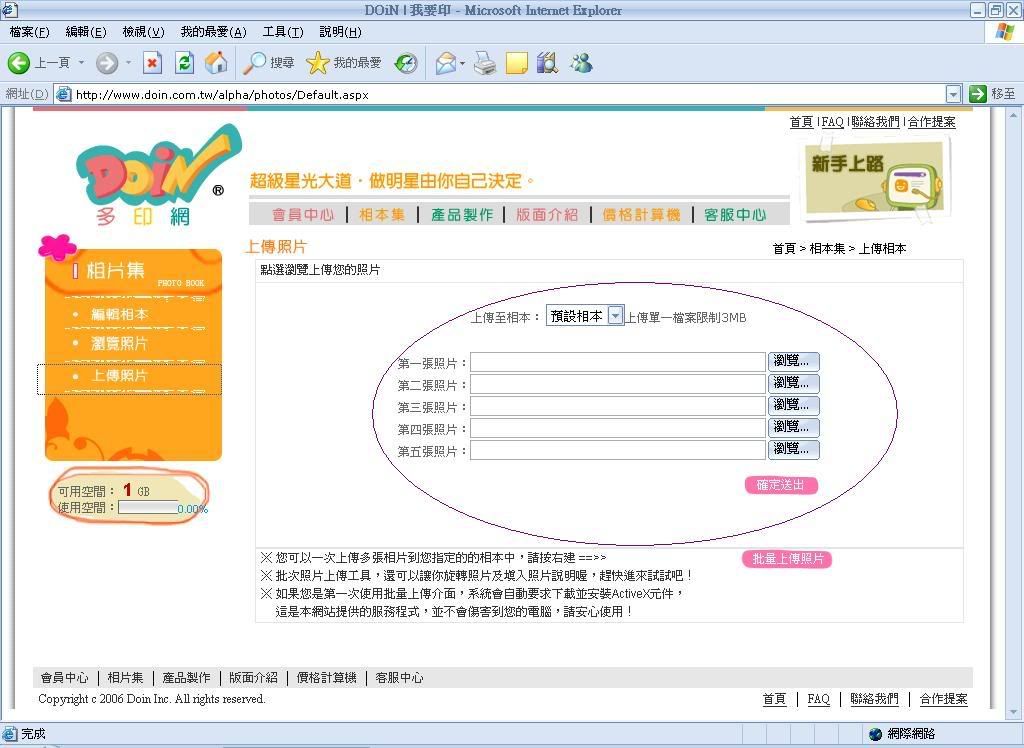Viewport: 1024px width, 748px height.
Task: Click the browser Stop loading icon
Action: (x=152, y=63)
